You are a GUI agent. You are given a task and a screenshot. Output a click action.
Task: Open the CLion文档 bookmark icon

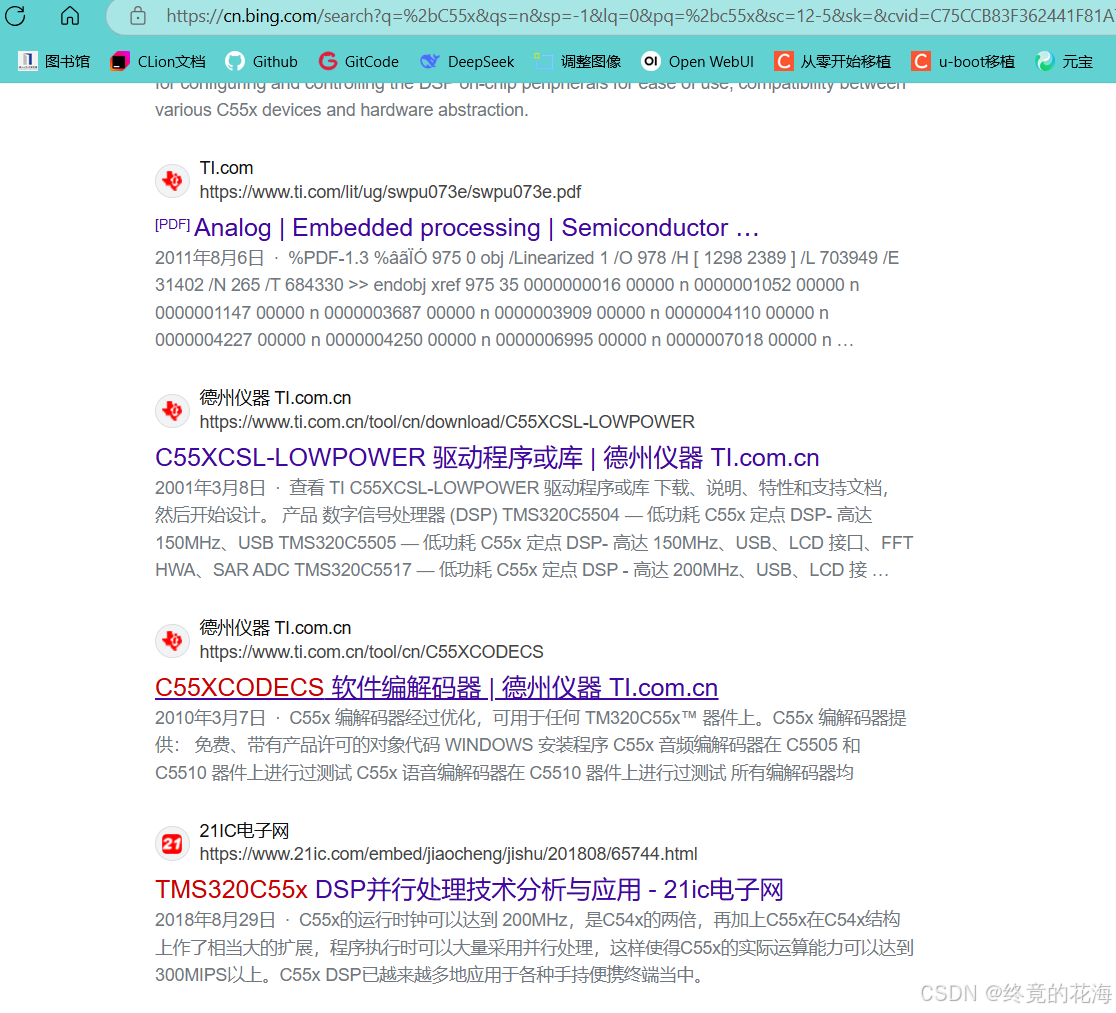[x=120, y=61]
